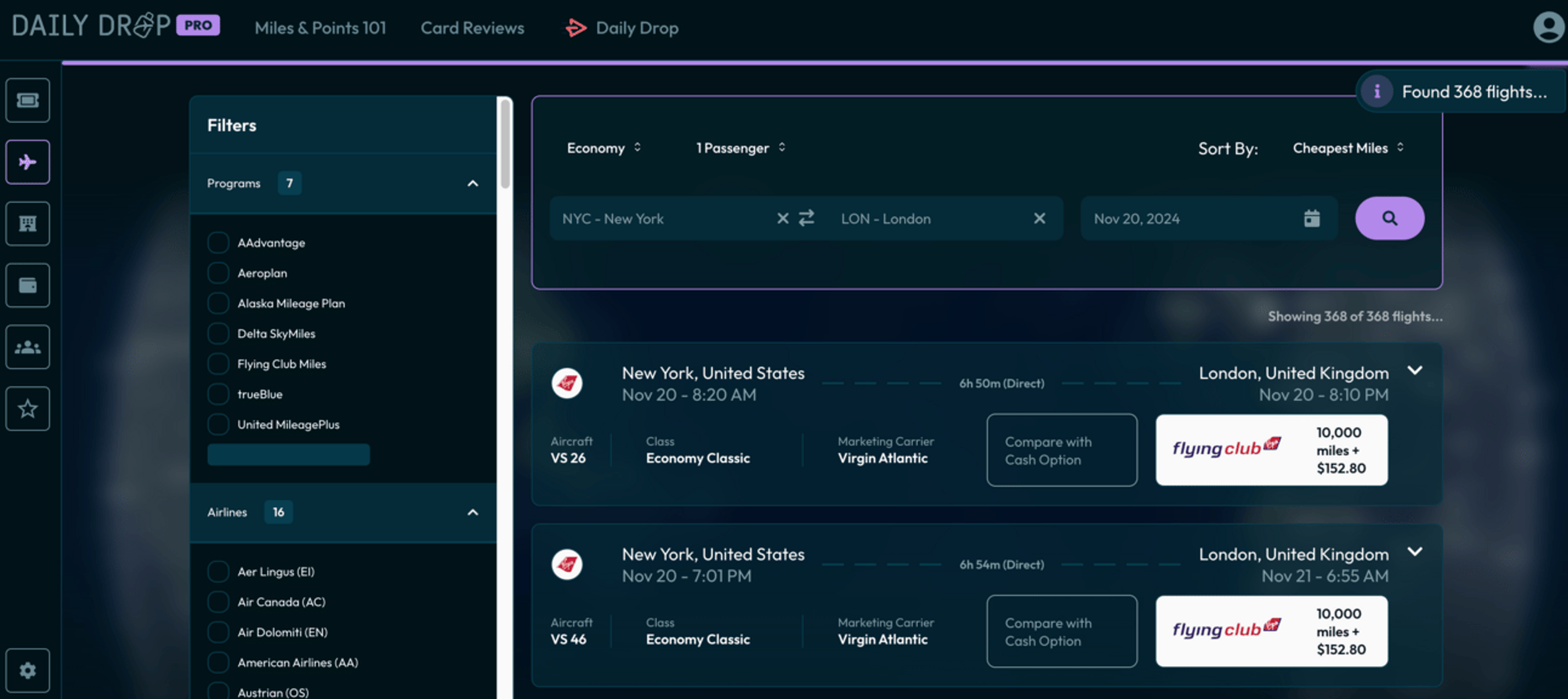Viewport: 1568px width, 699px height.
Task: Open the Card Reviews menu item
Action: coord(472,28)
